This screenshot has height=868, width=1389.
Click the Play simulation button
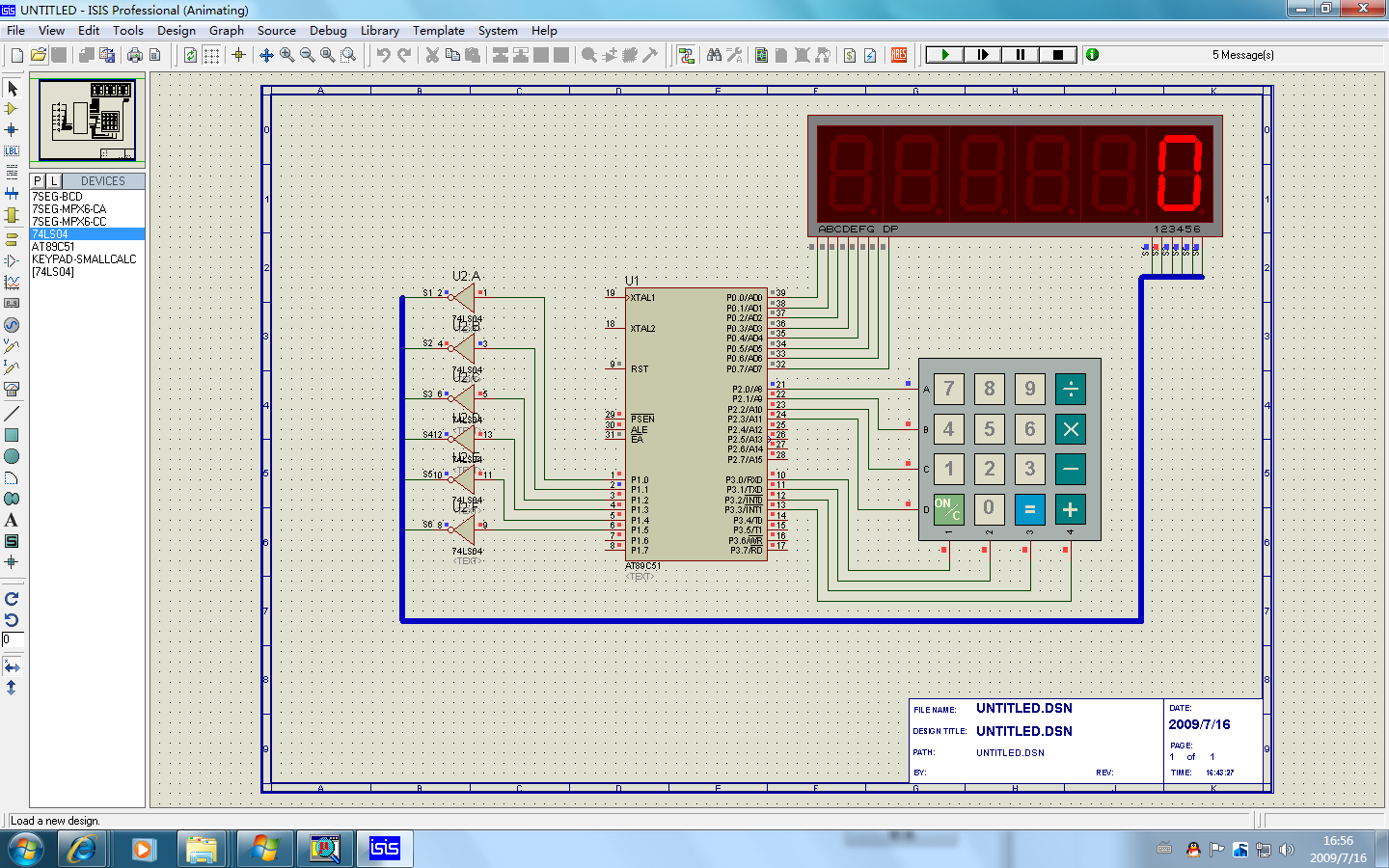tap(944, 55)
